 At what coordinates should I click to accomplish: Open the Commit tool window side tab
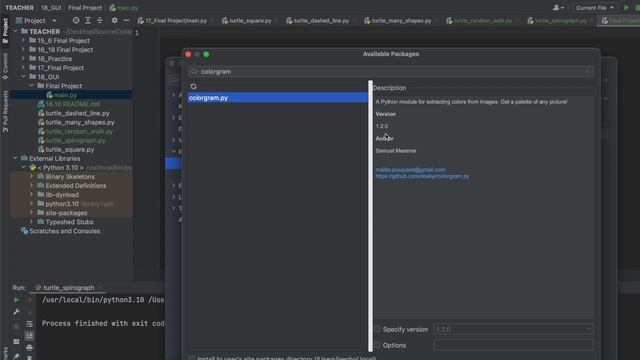tap(5, 66)
